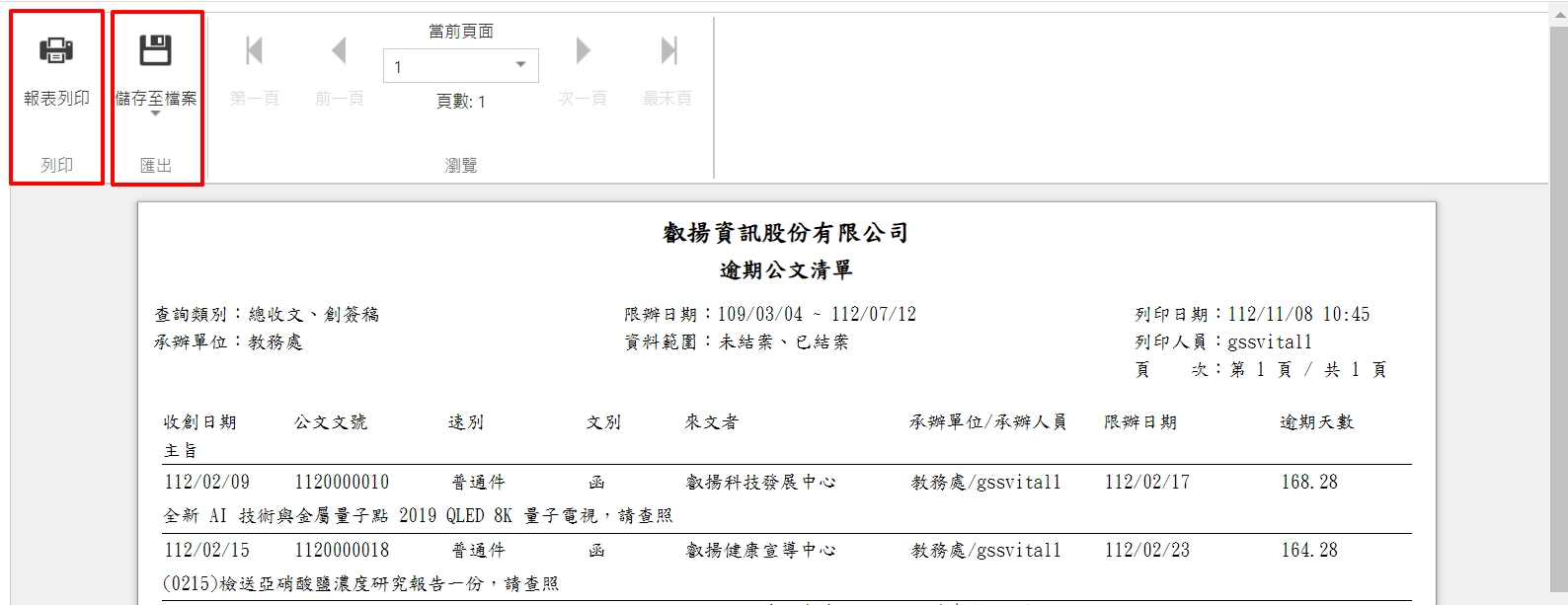The height and width of the screenshot is (605, 1568).
Task: Select document number 1120000018
Action: tap(342, 550)
